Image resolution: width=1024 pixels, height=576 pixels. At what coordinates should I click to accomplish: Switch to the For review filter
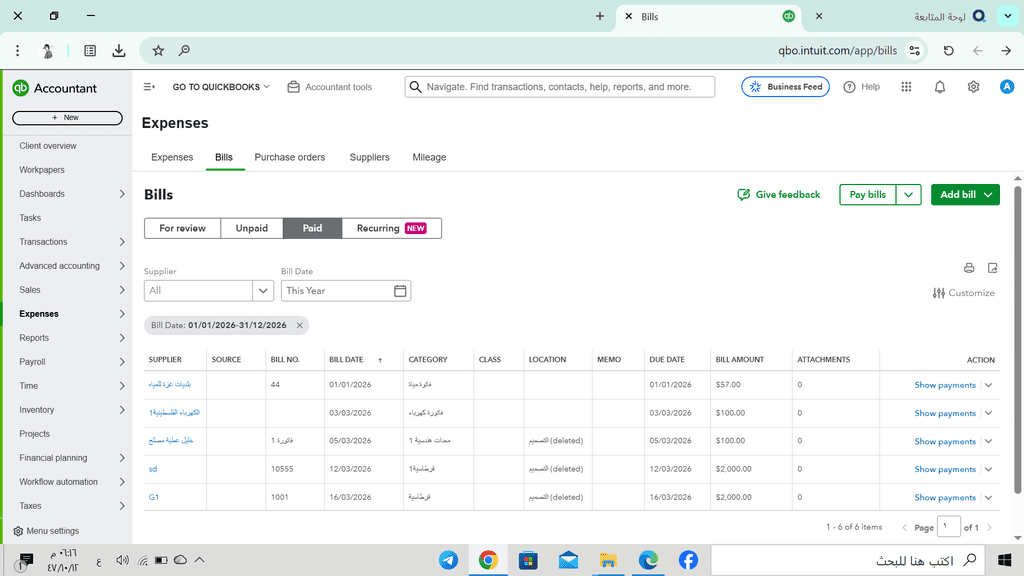click(182, 228)
